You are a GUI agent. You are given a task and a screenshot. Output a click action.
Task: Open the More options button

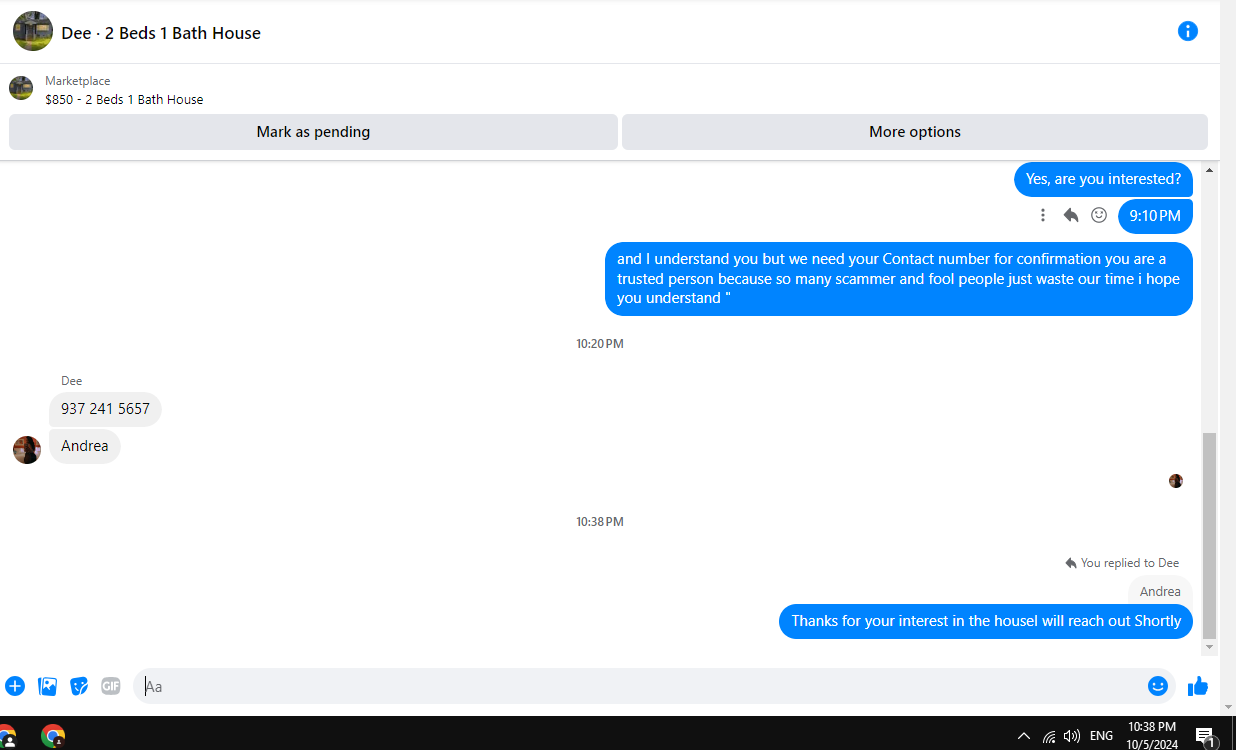pyautogui.click(x=915, y=132)
